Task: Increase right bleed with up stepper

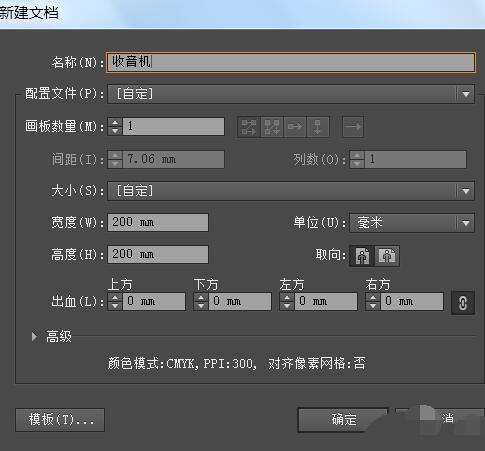Action: [x=373, y=297]
